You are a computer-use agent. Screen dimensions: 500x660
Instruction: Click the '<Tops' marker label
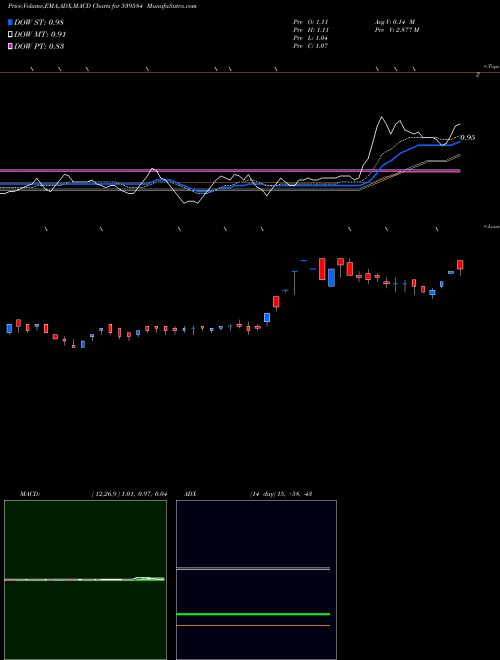pos(491,66)
